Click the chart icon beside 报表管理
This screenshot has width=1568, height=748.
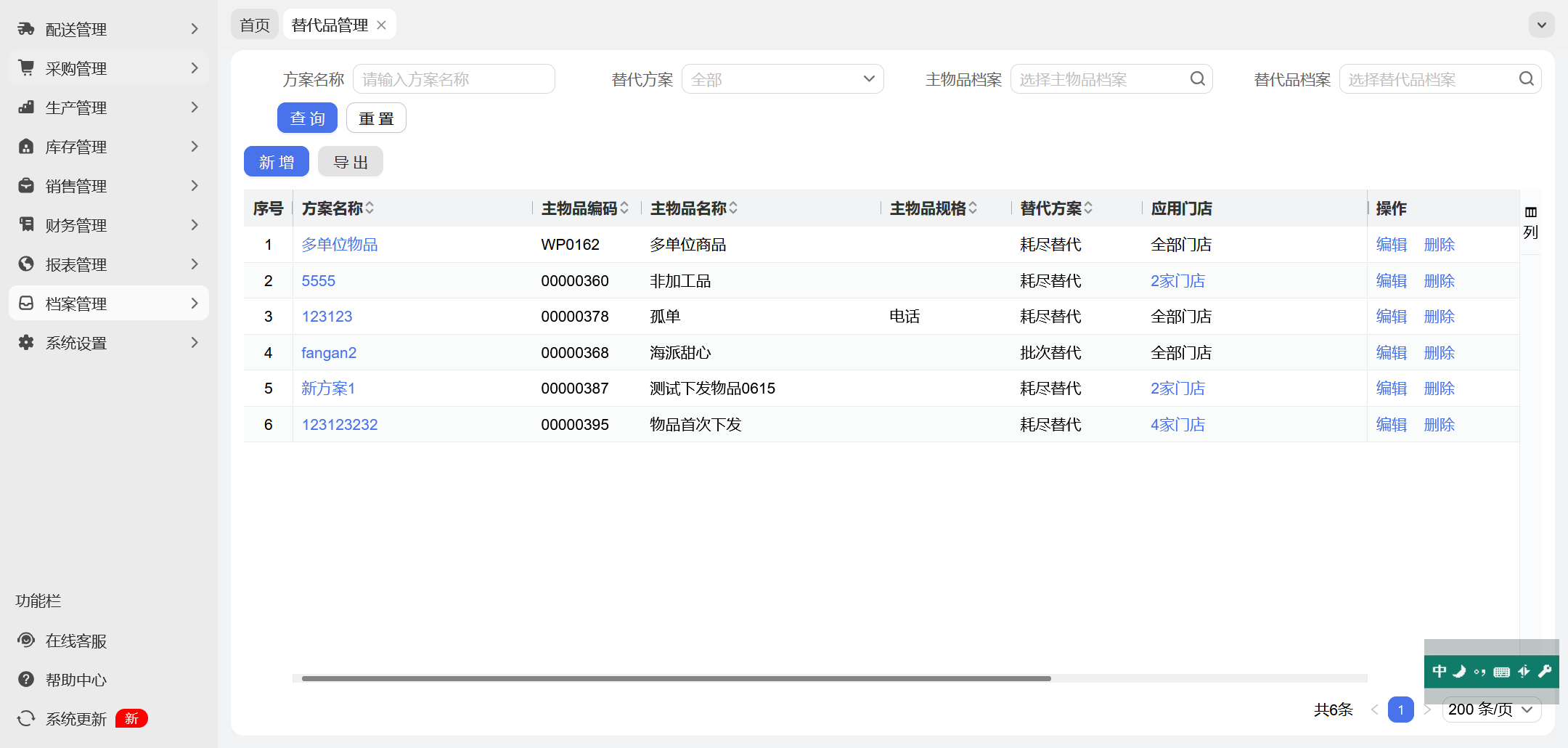26,264
